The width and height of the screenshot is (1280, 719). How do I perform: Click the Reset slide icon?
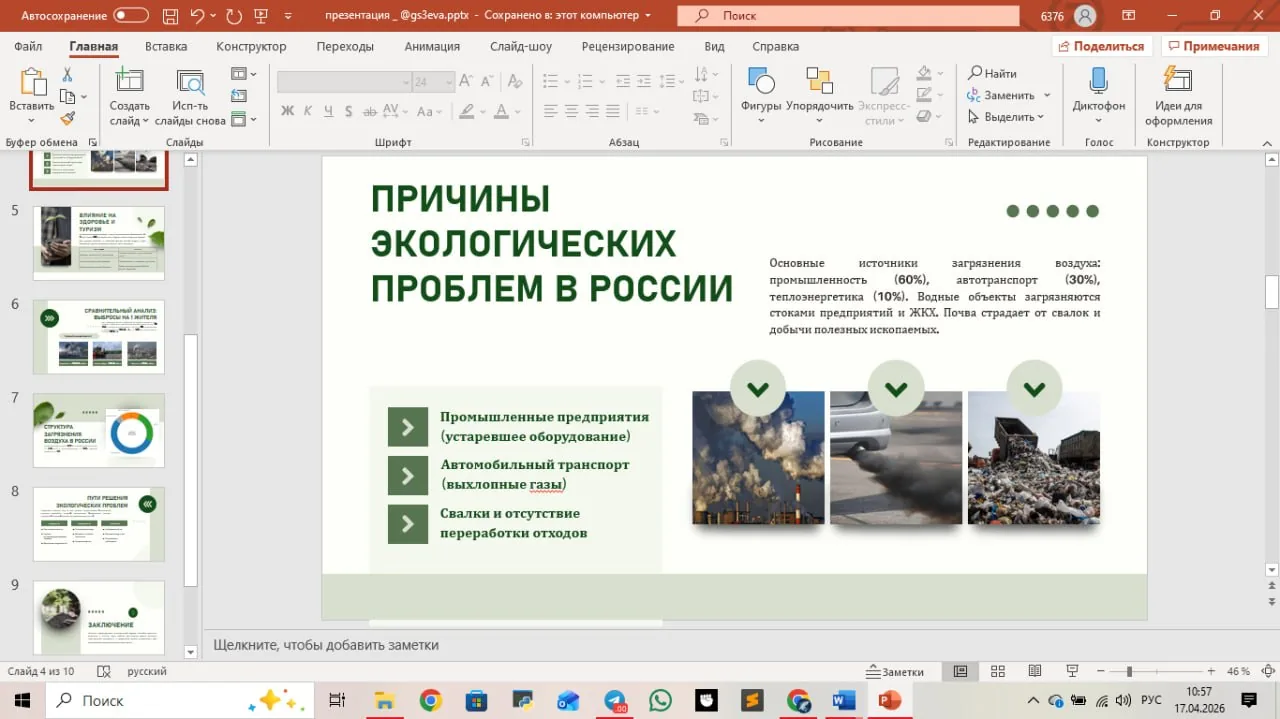point(238,96)
